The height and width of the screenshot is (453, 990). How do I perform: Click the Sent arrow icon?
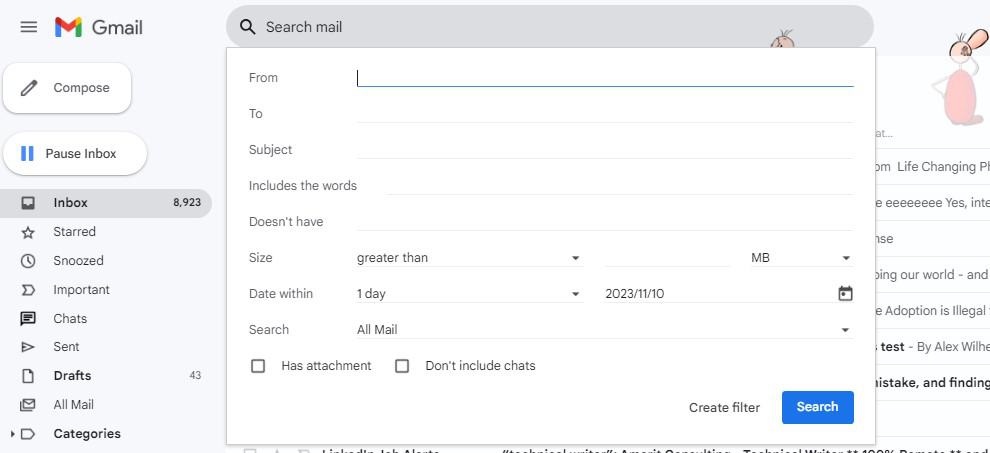[29, 347]
